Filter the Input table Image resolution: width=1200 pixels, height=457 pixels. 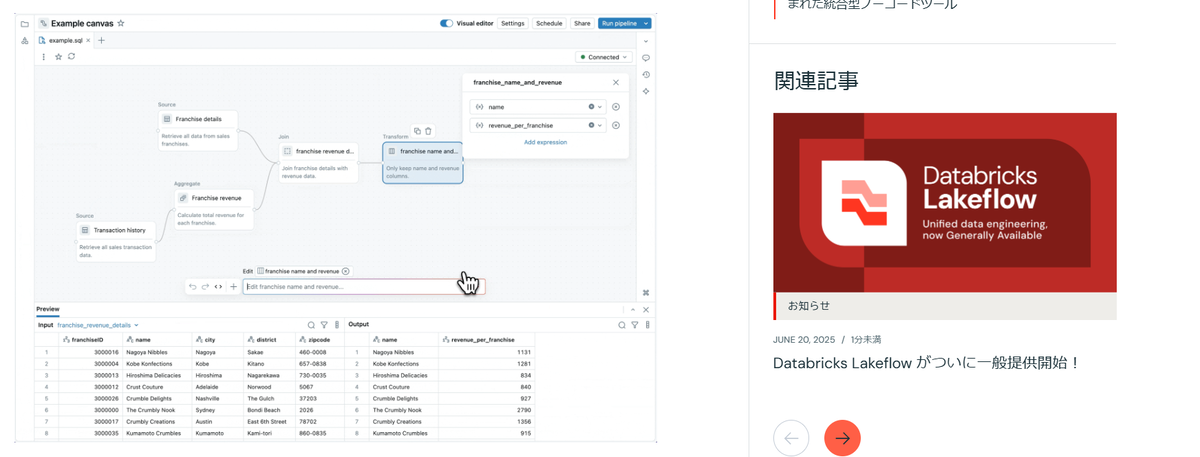click(324, 325)
